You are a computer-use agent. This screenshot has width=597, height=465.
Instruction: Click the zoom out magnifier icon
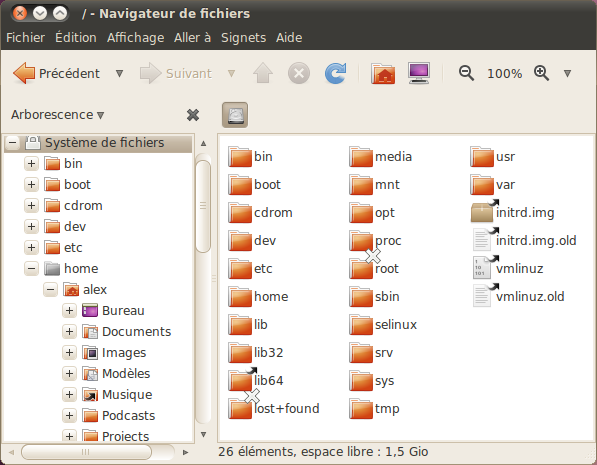466,73
